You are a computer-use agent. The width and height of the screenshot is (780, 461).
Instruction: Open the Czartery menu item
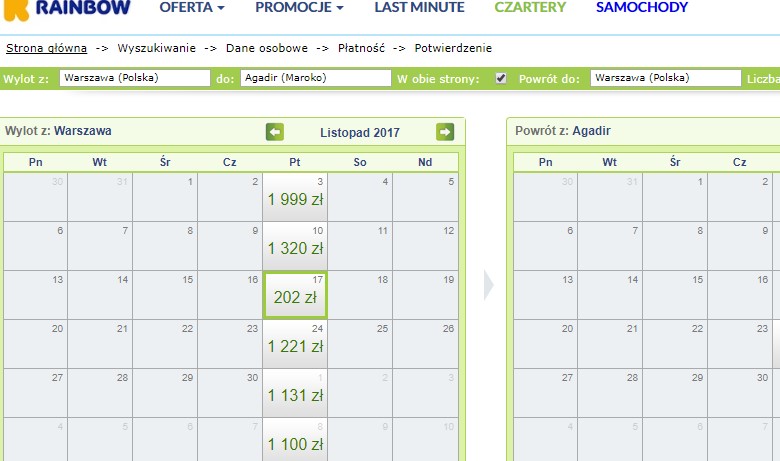pos(530,8)
